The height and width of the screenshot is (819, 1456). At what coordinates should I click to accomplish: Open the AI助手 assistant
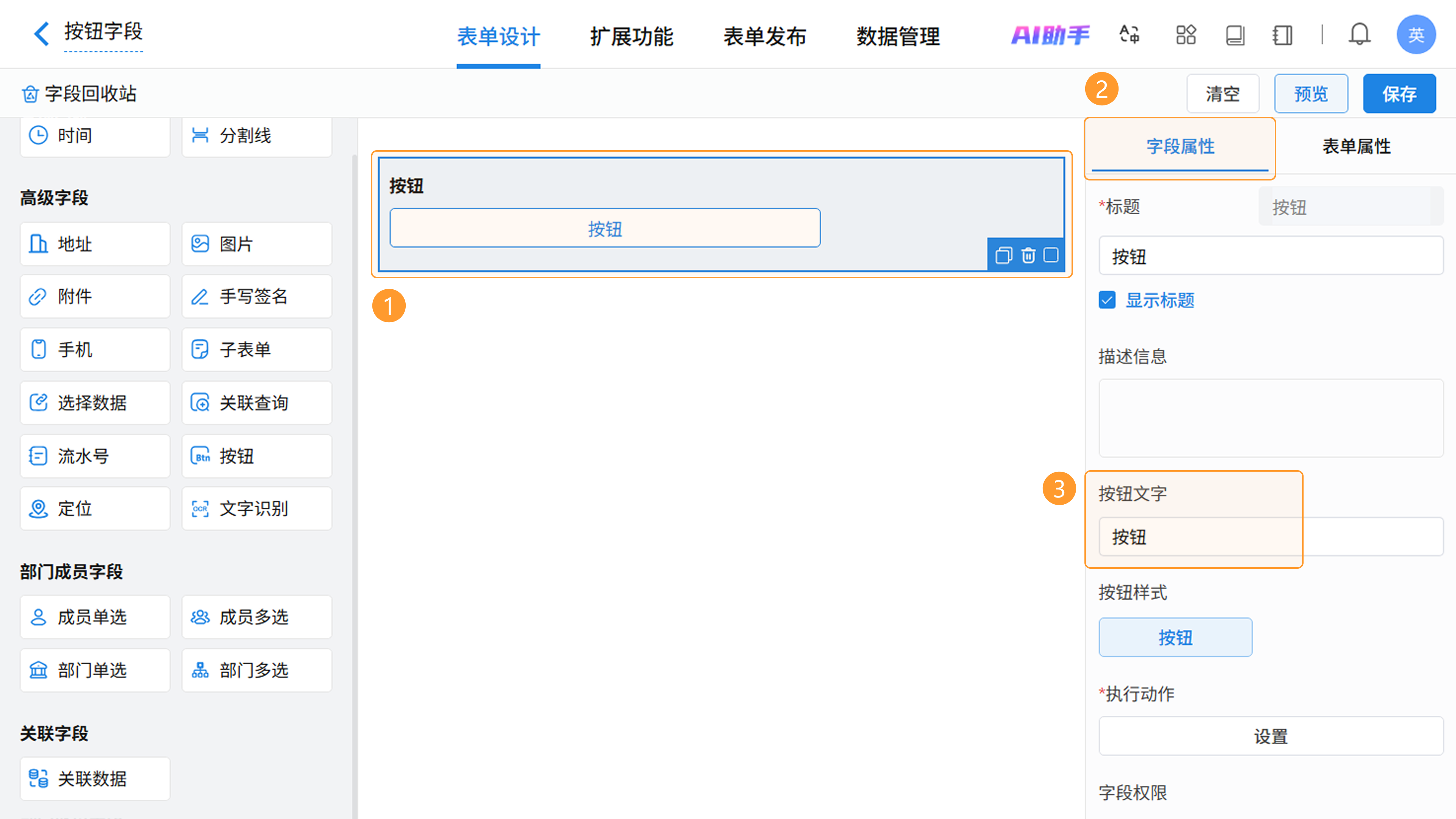tap(1050, 35)
